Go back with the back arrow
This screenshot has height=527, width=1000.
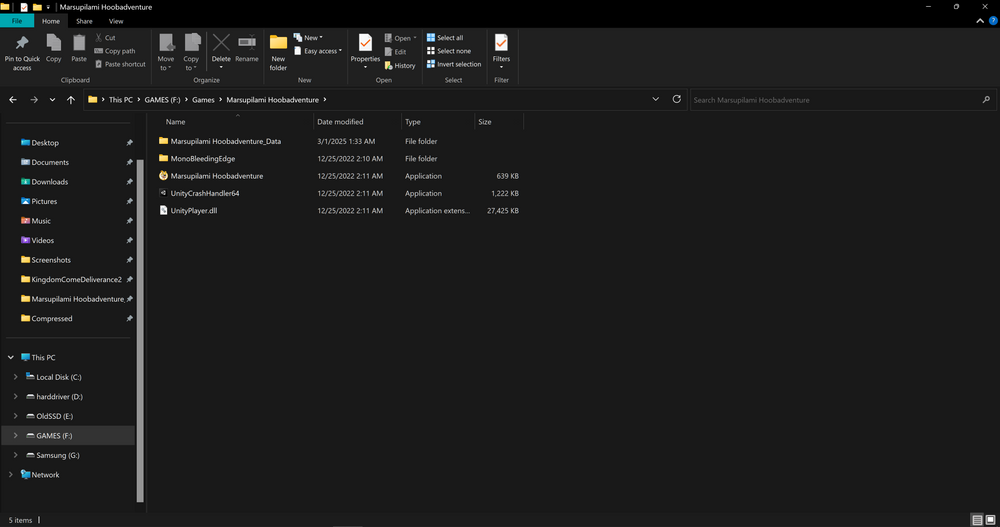(x=13, y=100)
